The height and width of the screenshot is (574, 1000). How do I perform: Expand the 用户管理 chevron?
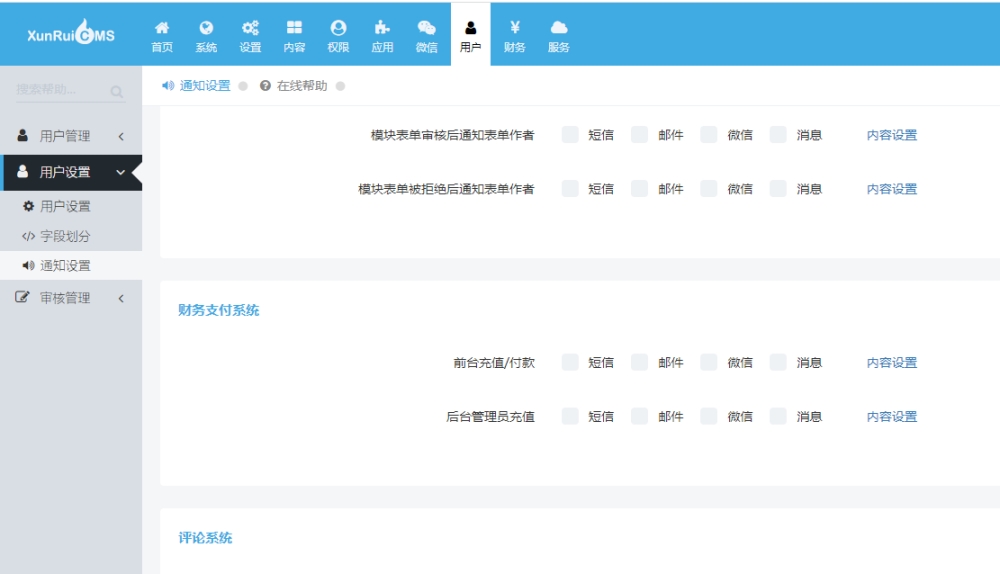[x=121, y=136]
